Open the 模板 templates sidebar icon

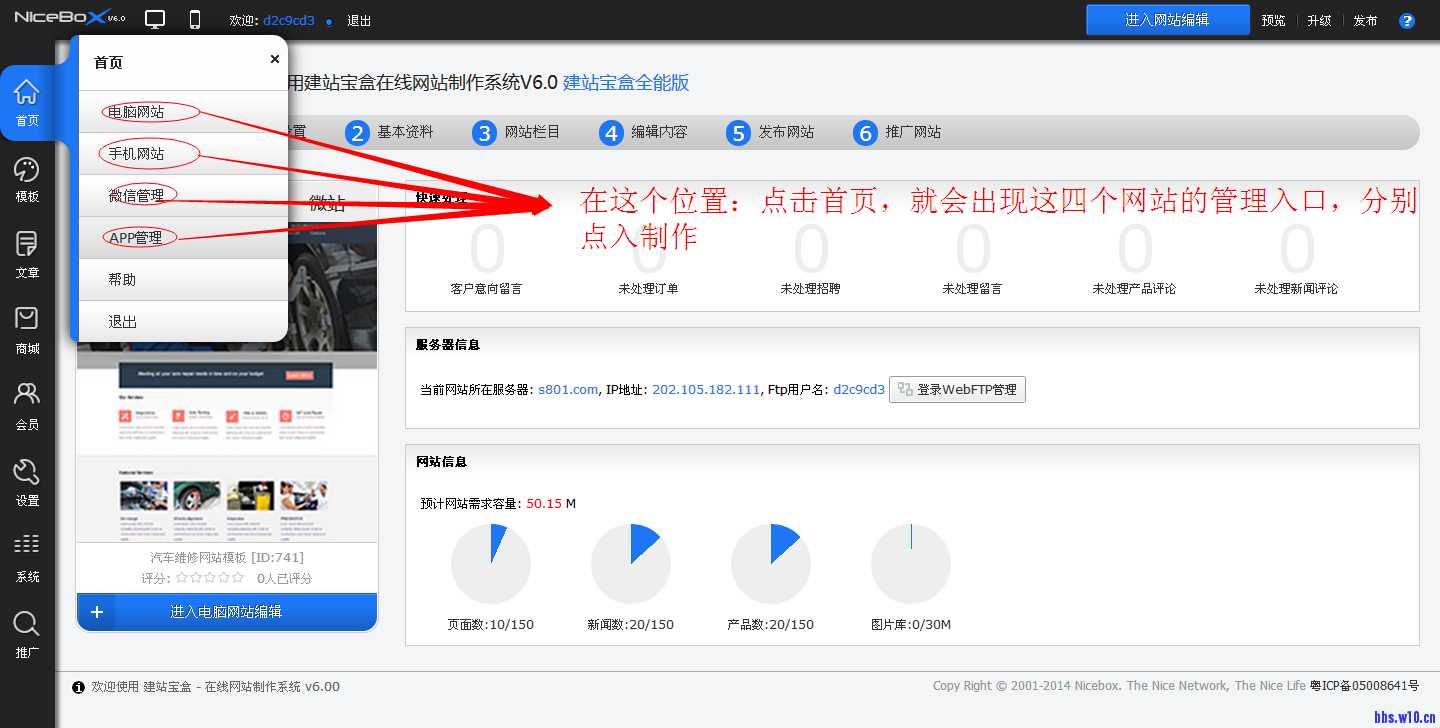[x=27, y=180]
